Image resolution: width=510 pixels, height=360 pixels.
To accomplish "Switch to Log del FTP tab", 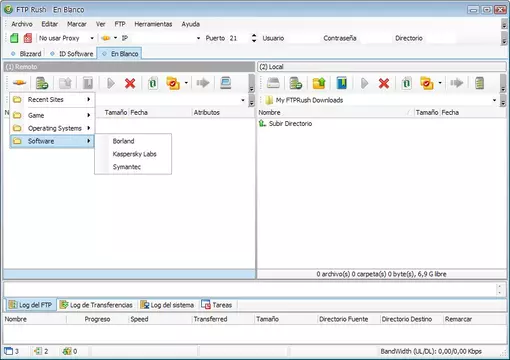I will [31, 305].
